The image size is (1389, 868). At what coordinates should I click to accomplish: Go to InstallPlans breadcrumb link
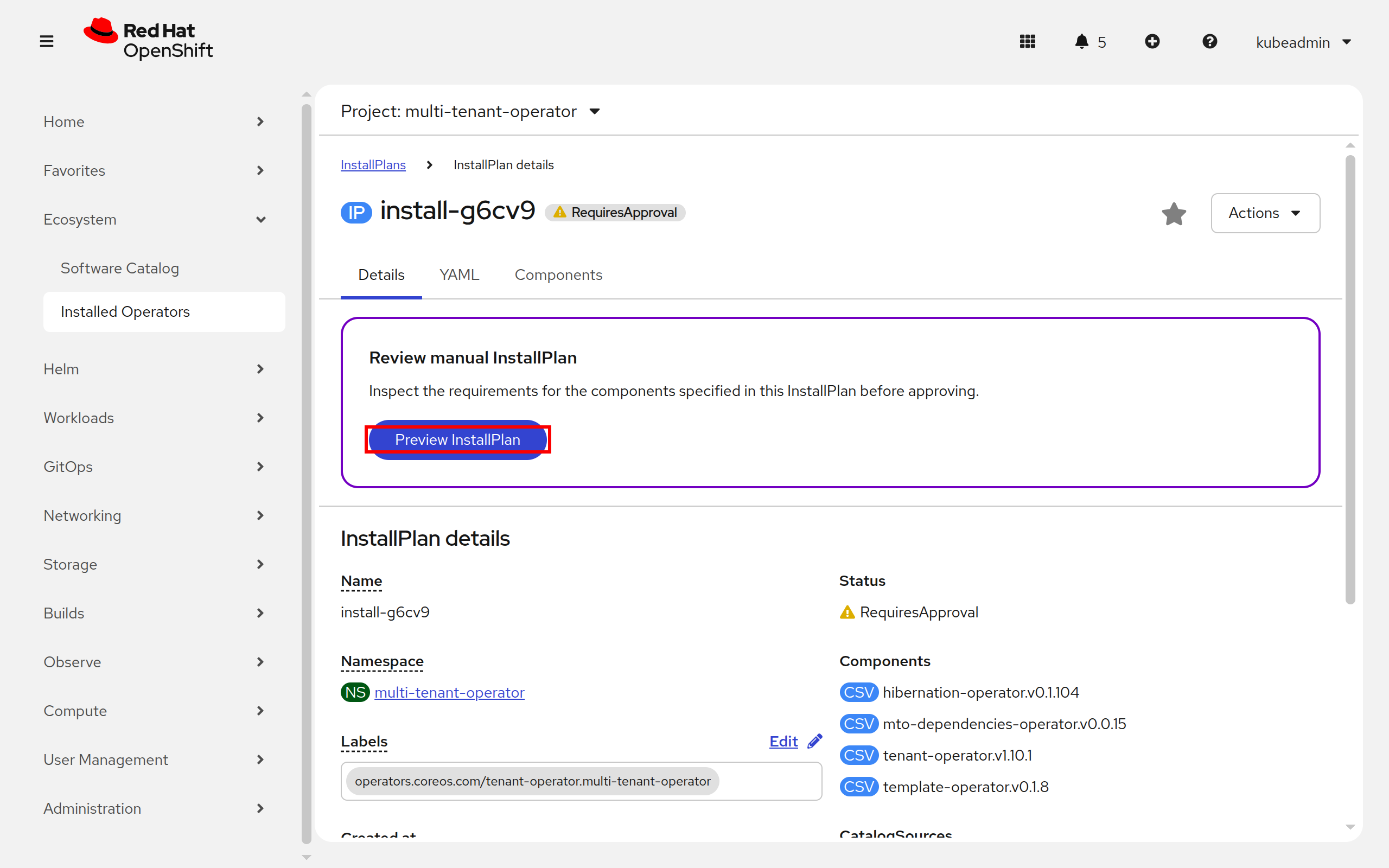pyautogui.click(x=373, y=165)
